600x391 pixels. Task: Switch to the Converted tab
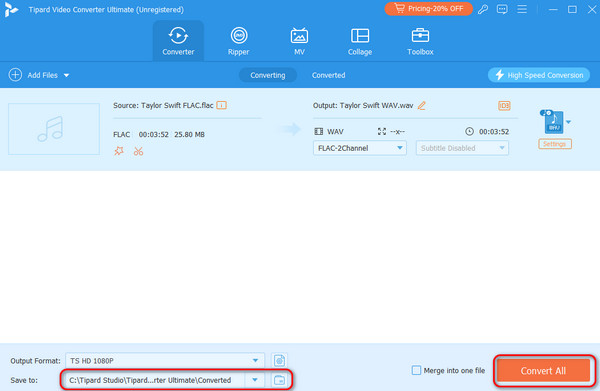click(328, 75)
